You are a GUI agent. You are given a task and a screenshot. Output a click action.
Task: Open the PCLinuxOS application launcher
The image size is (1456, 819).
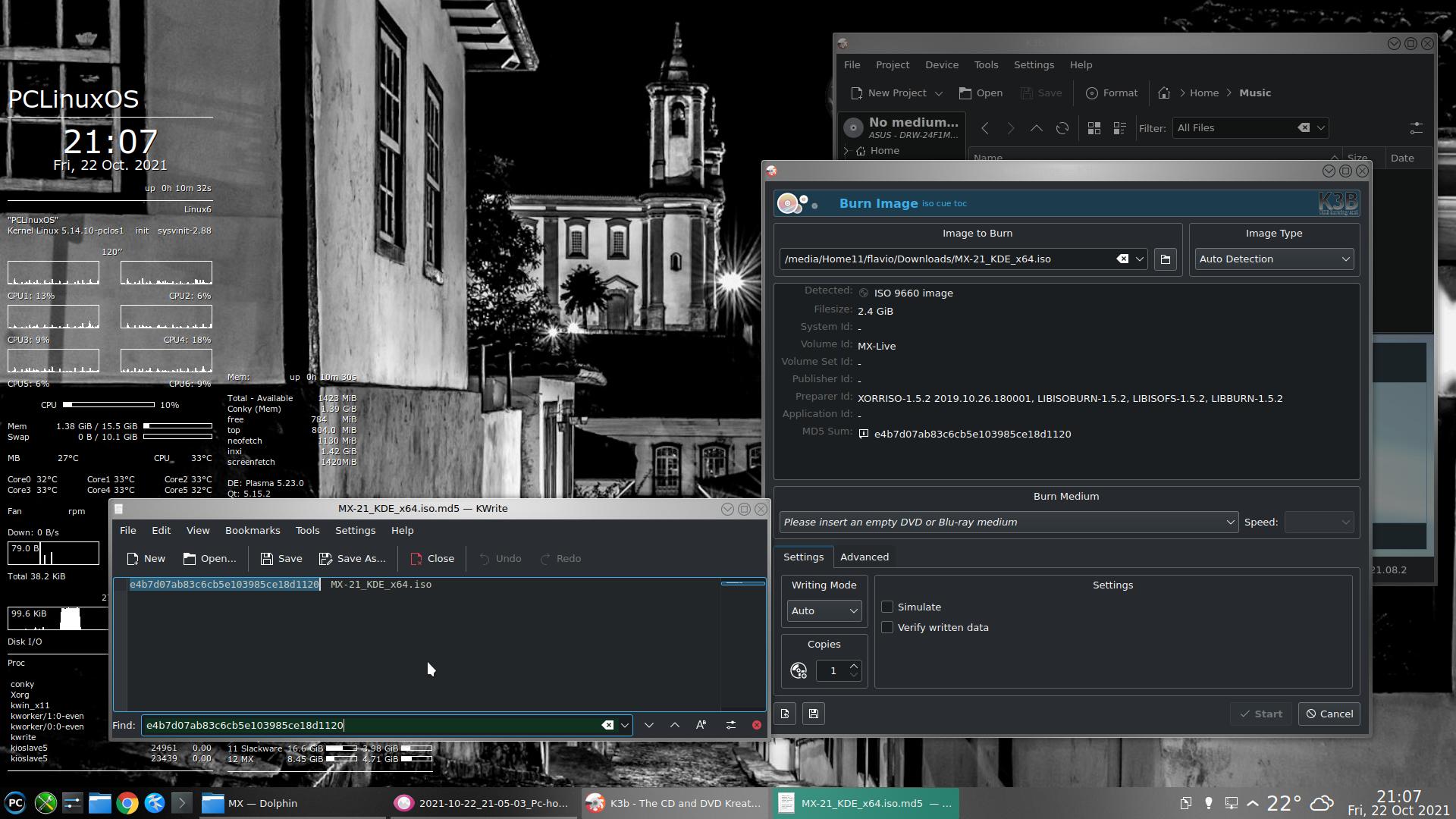[x=15, y=803]
